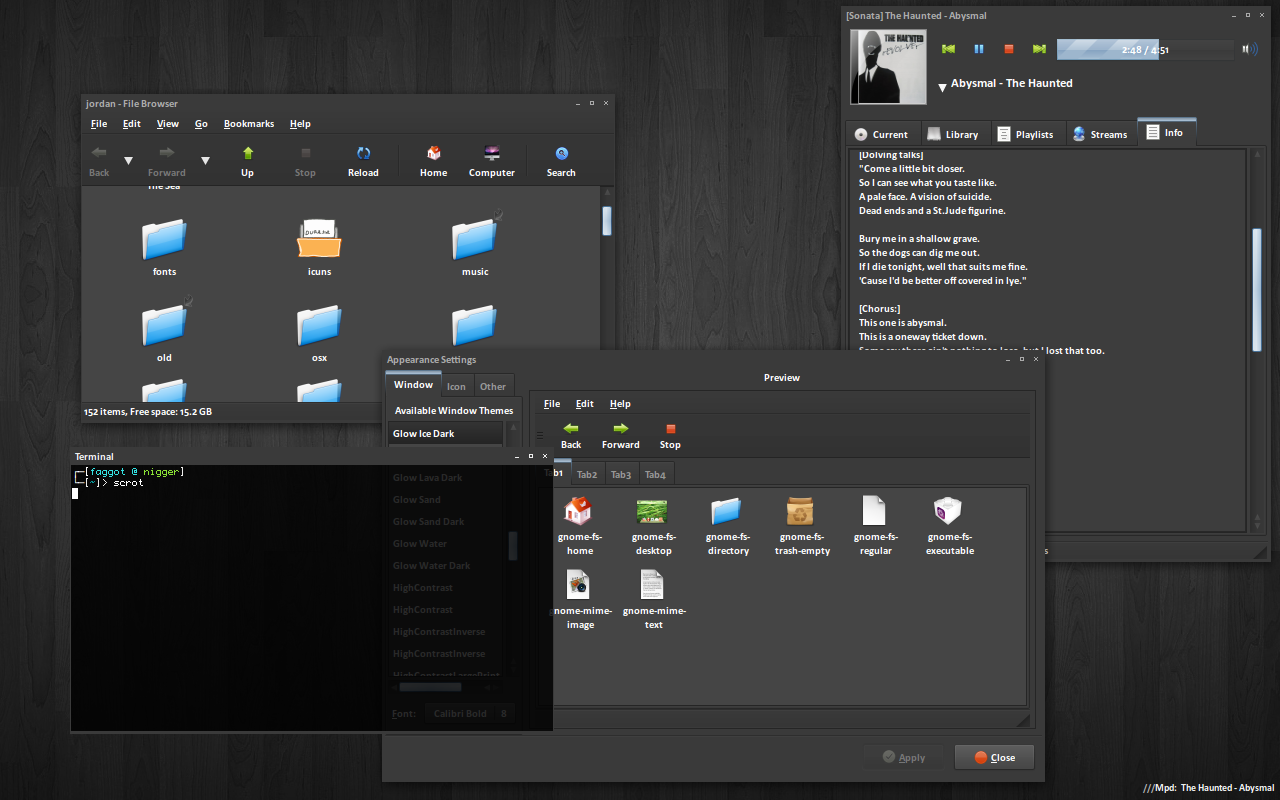Select the gnome-fs-regular file icon
Image resolution: width=1280 pixels, height=800 pixels.
coord(875,527)
